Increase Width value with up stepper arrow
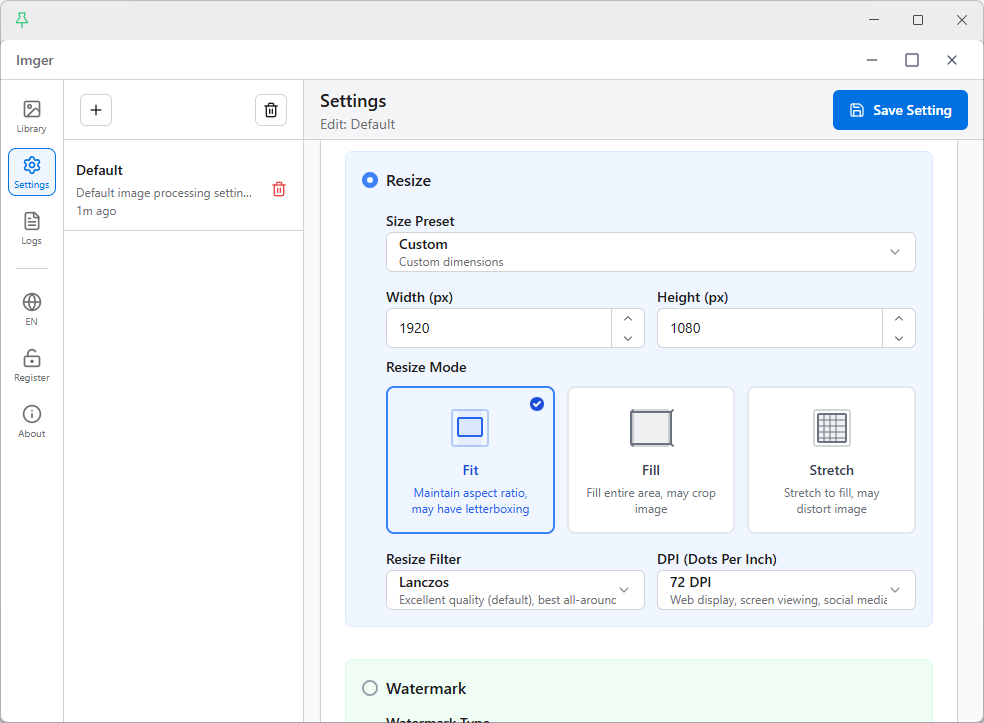984x723 pixels. (x=628, y=319)
